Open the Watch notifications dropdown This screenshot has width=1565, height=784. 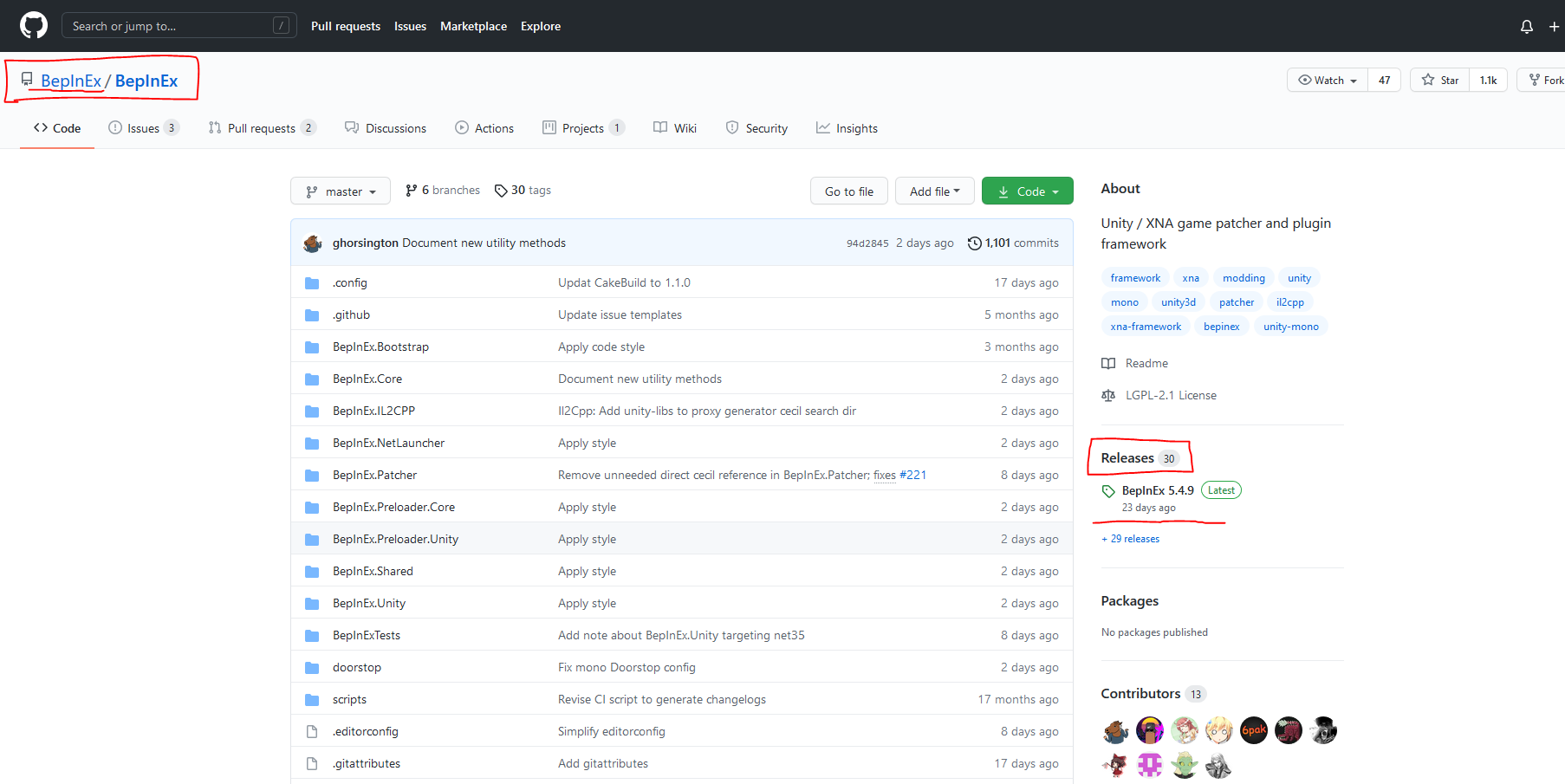(1328, 81)
